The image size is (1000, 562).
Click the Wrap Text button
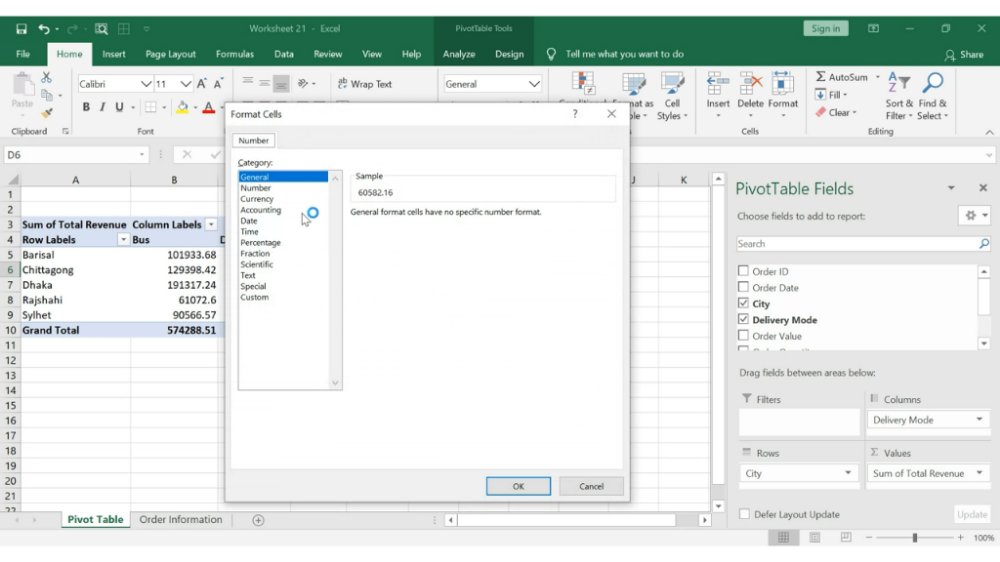(365, 84)
